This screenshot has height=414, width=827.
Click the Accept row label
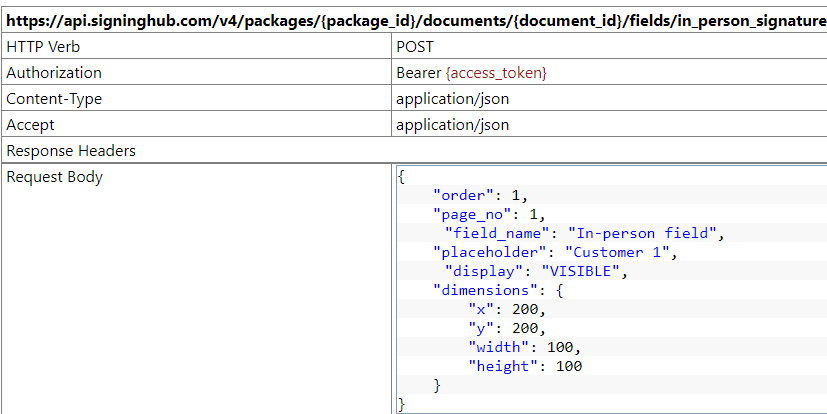(x=30, y=125)
